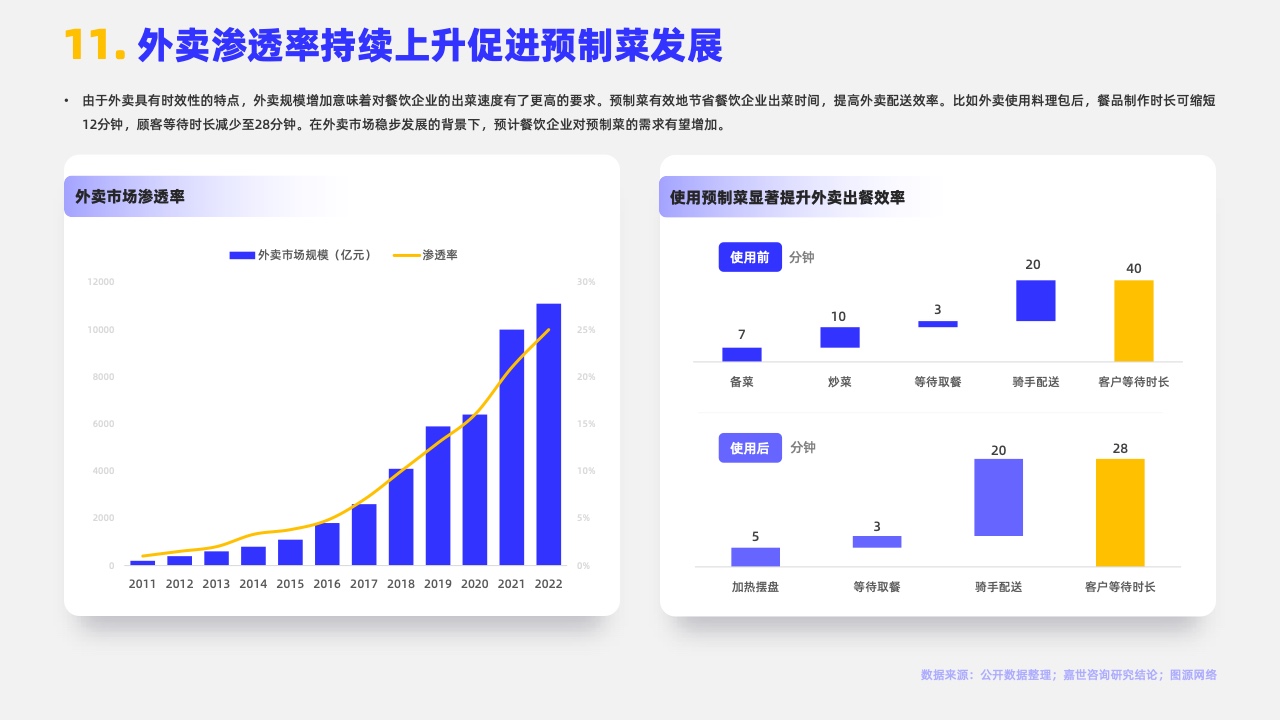Click the 备菜 bar labeled 7
Screen dimensions: 1280x720
pyautogui.click(x=741, y=354)
